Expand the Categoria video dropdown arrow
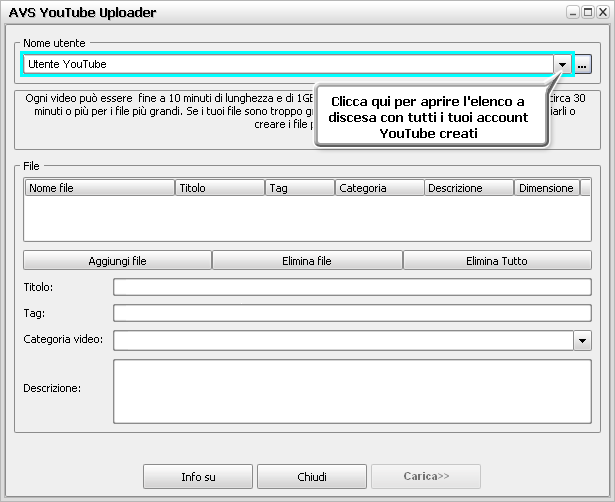Image resolution: width=615 pixels, height=502 pixels. click(x=582, y=340)
